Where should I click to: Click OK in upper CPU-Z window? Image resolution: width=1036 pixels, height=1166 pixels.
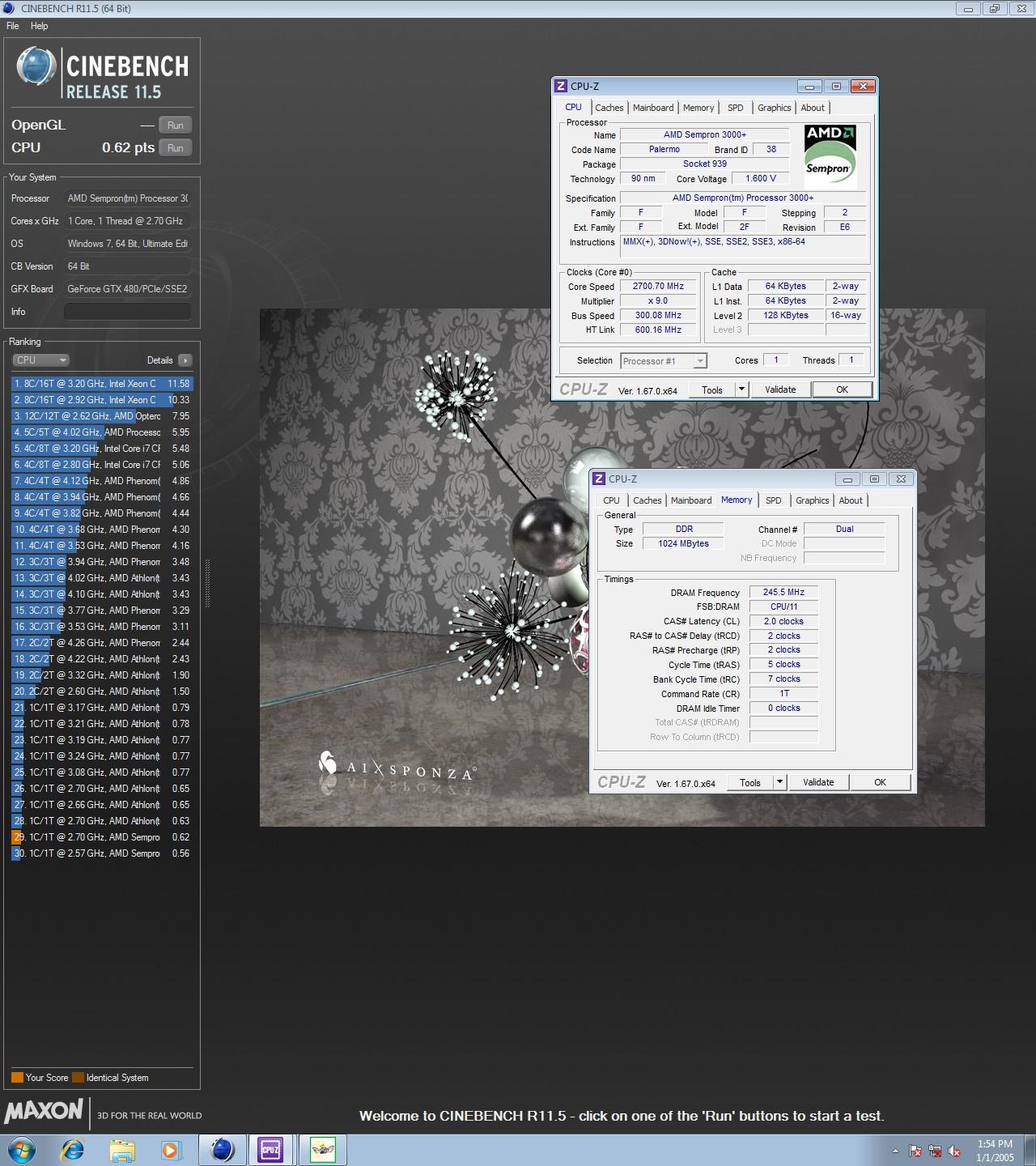point(842,389)
